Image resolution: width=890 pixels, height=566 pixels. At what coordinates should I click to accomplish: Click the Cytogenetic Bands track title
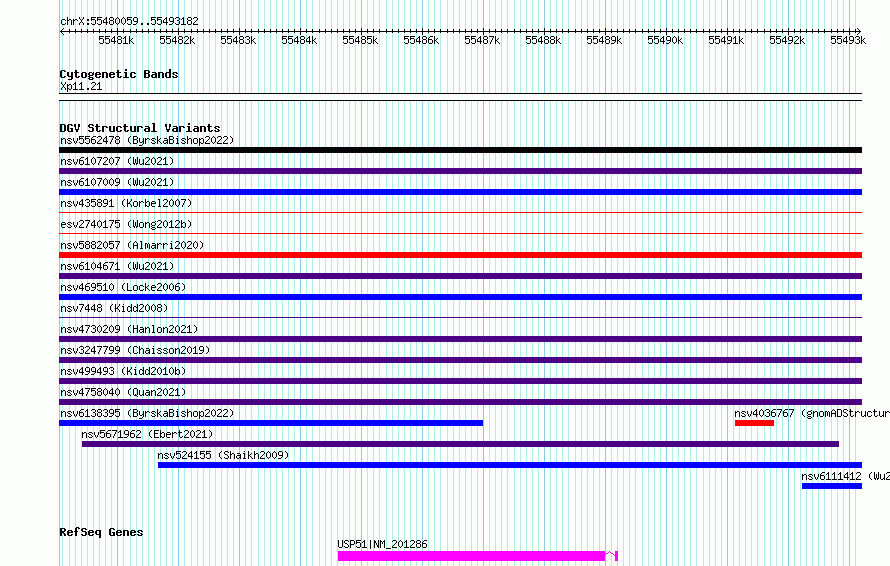point(119,74)
